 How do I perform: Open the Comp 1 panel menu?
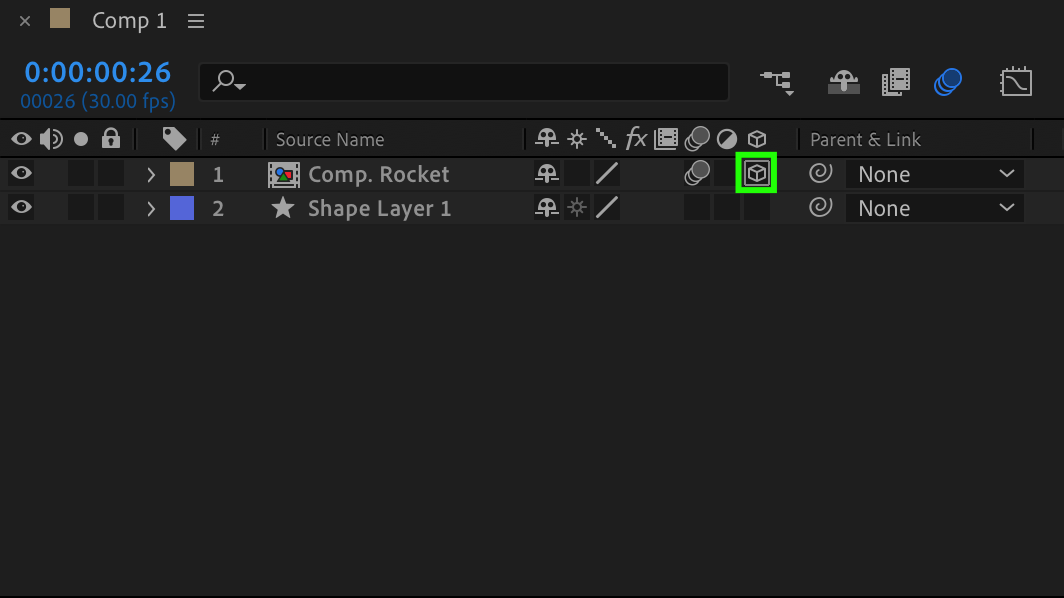[x=196, y=21]
